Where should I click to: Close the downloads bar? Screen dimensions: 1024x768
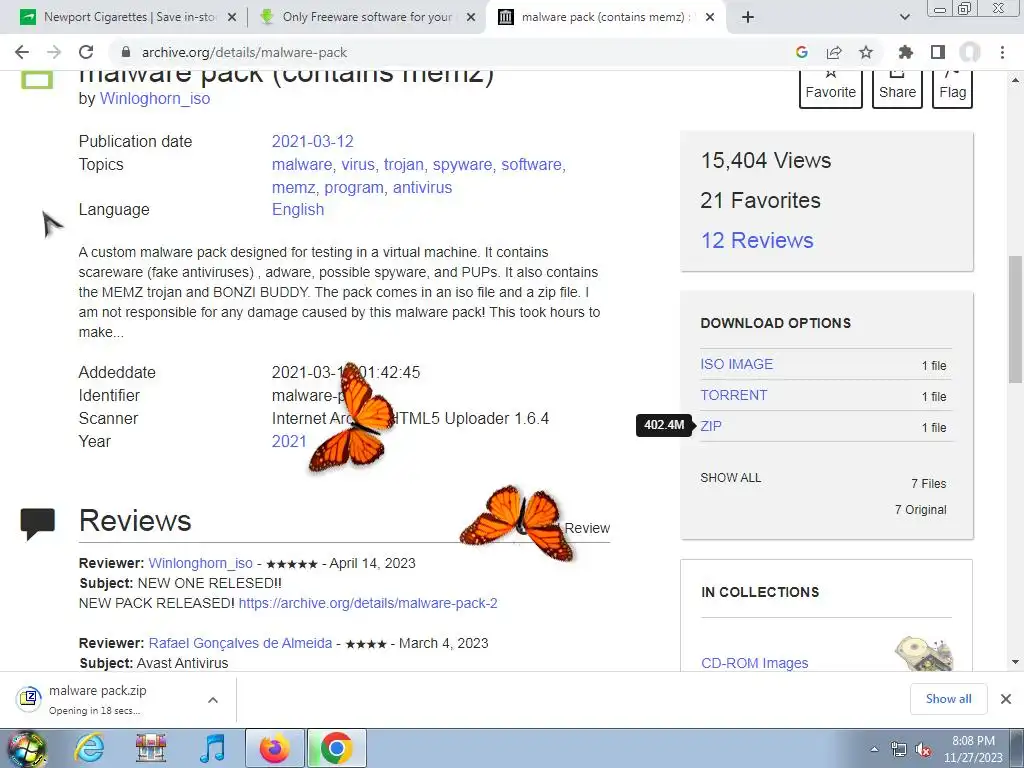[x=1006, y=699]
